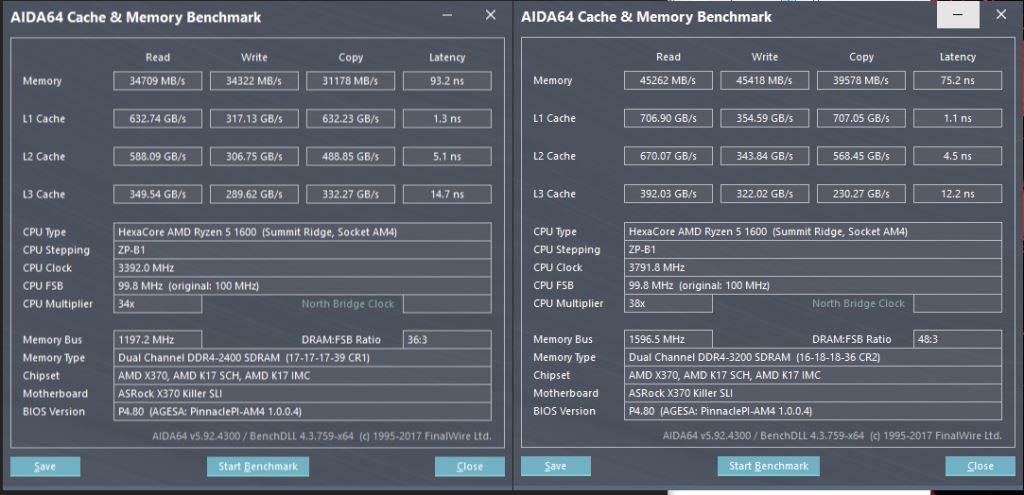Select the 93.2 ns Memory Latency value
1024x495 pixels.
pyautogui.click(x=447, y=81)
